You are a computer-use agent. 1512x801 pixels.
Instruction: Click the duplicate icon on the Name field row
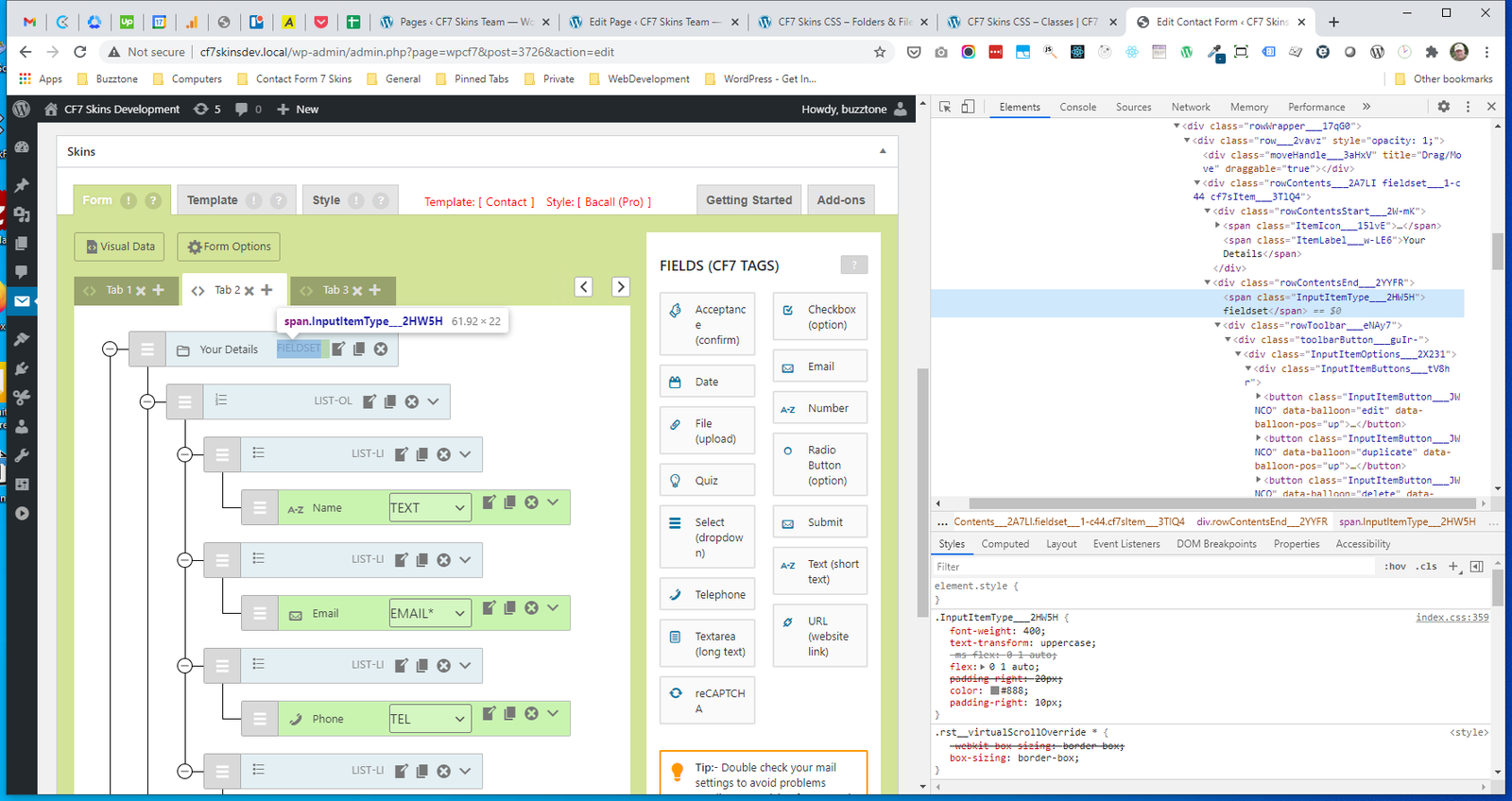point(510,503)
